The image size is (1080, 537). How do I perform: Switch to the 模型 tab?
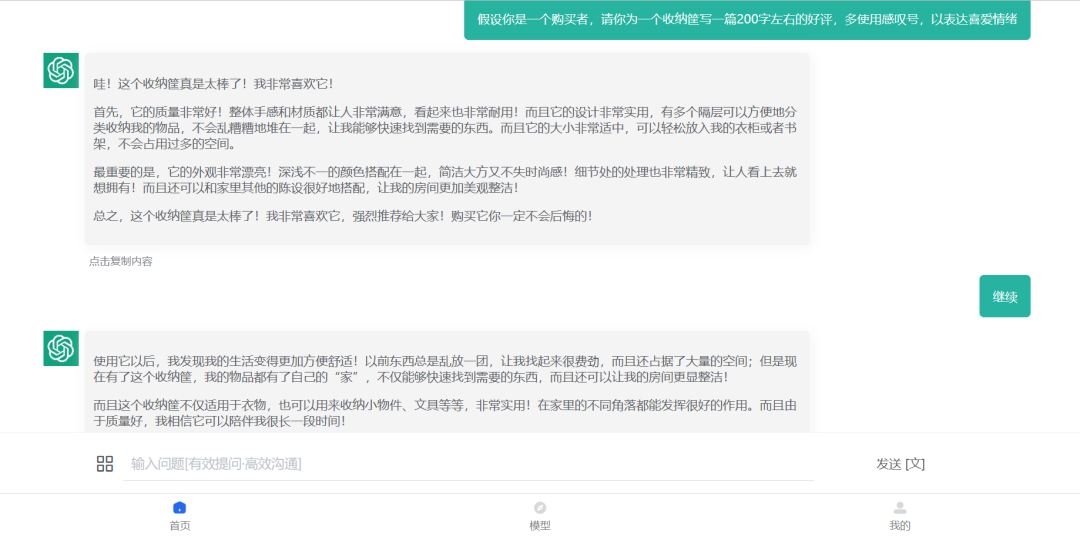pos(540,516)
